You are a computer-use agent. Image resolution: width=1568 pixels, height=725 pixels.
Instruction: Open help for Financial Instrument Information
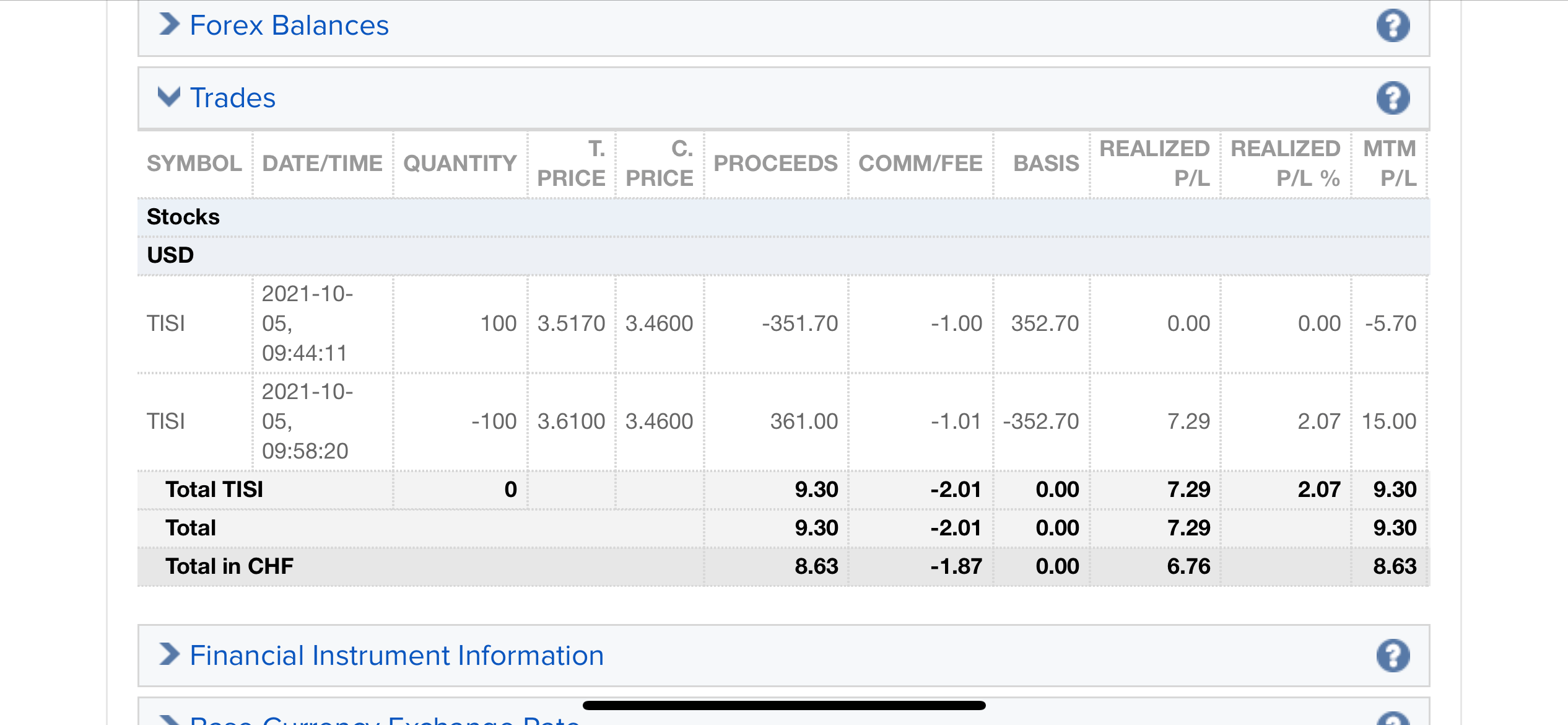[x=1393, y=656]
